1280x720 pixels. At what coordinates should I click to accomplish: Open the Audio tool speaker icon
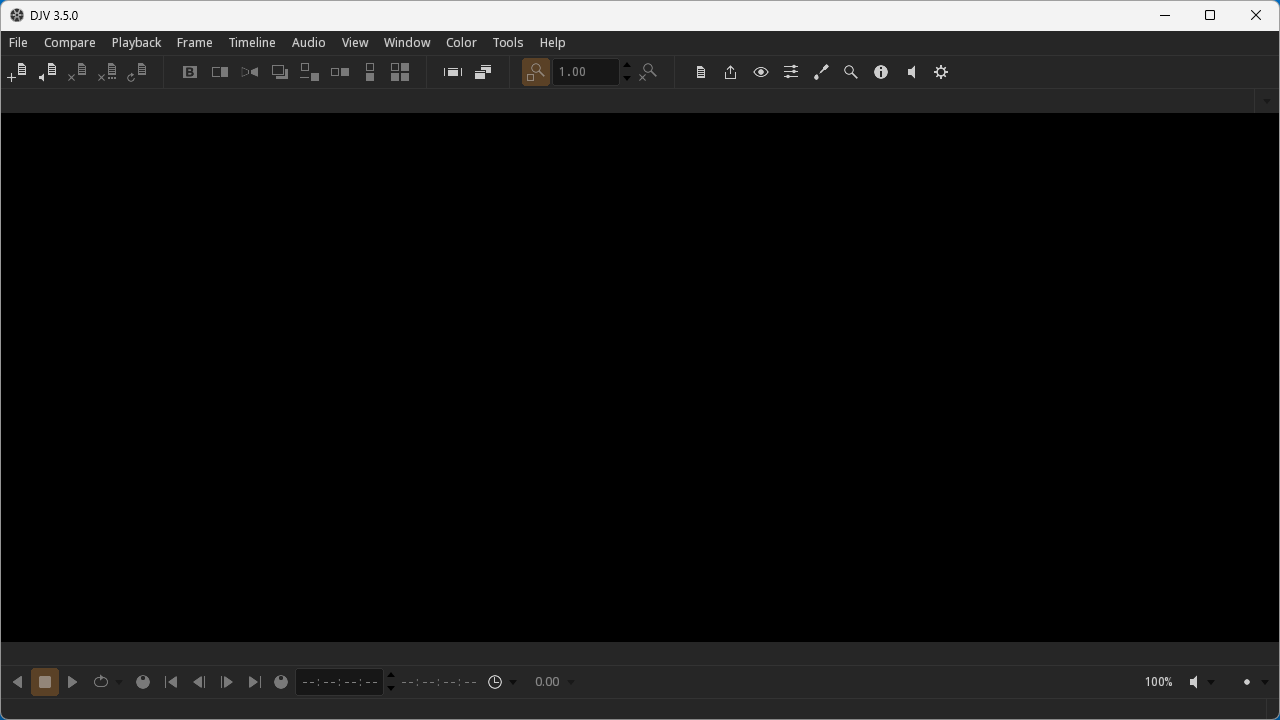(x=911, y=72)
